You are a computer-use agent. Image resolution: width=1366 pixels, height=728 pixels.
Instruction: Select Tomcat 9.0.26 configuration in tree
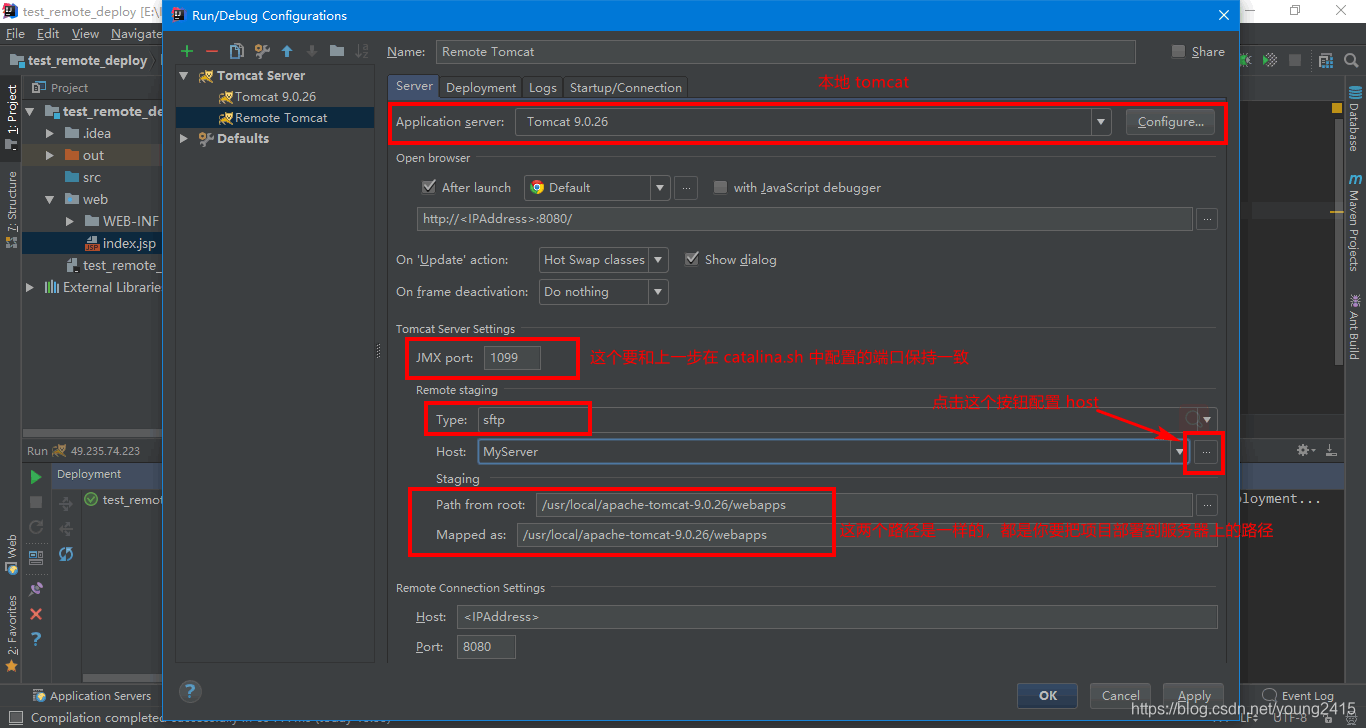tap(267, 97)
